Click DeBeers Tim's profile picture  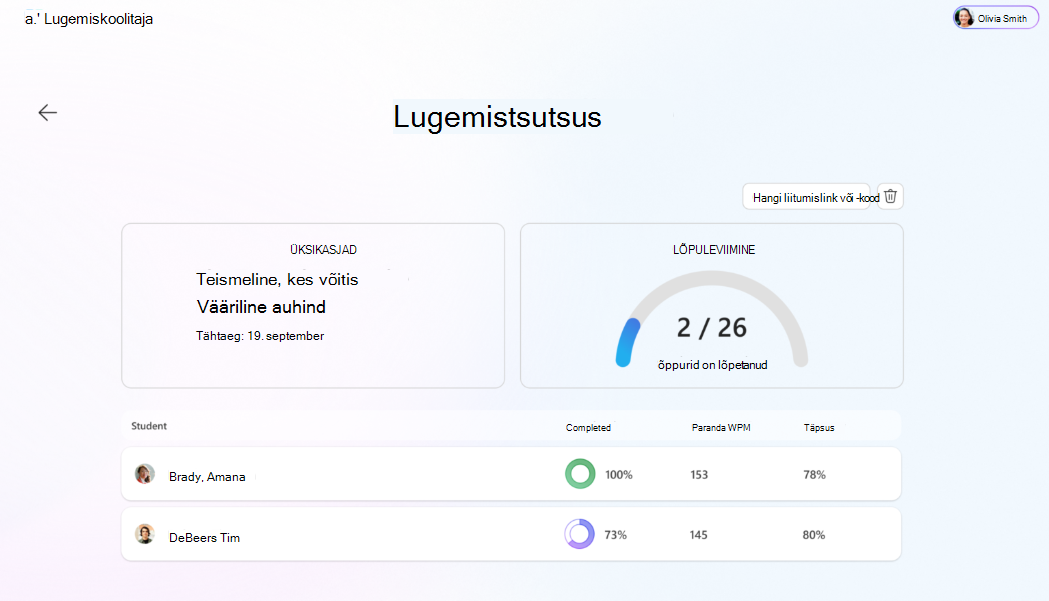[x=145, y=534]
